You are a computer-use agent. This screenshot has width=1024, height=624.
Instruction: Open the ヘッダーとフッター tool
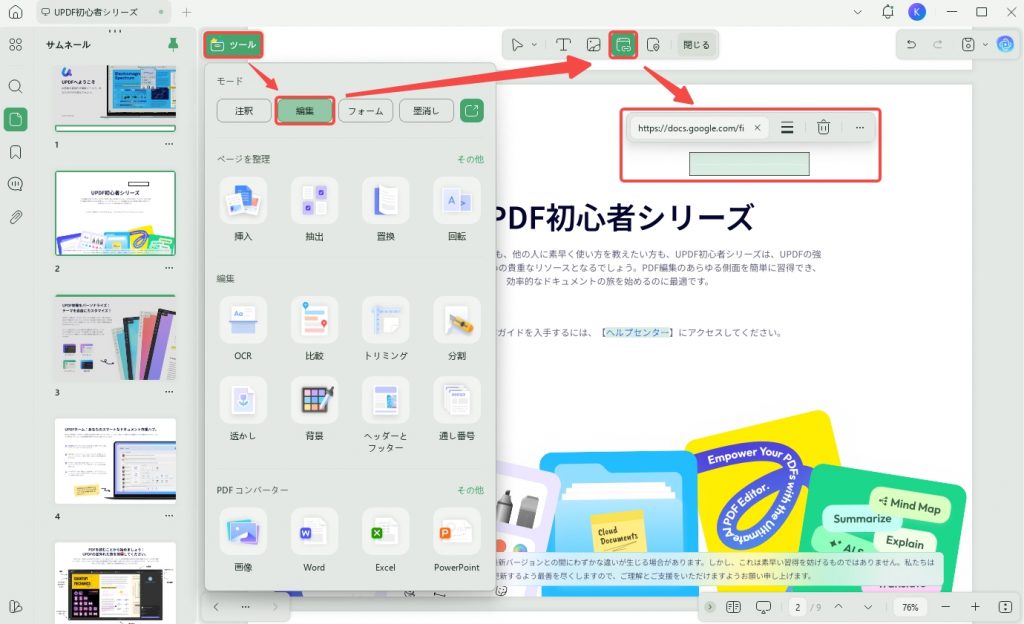[385, 414]
